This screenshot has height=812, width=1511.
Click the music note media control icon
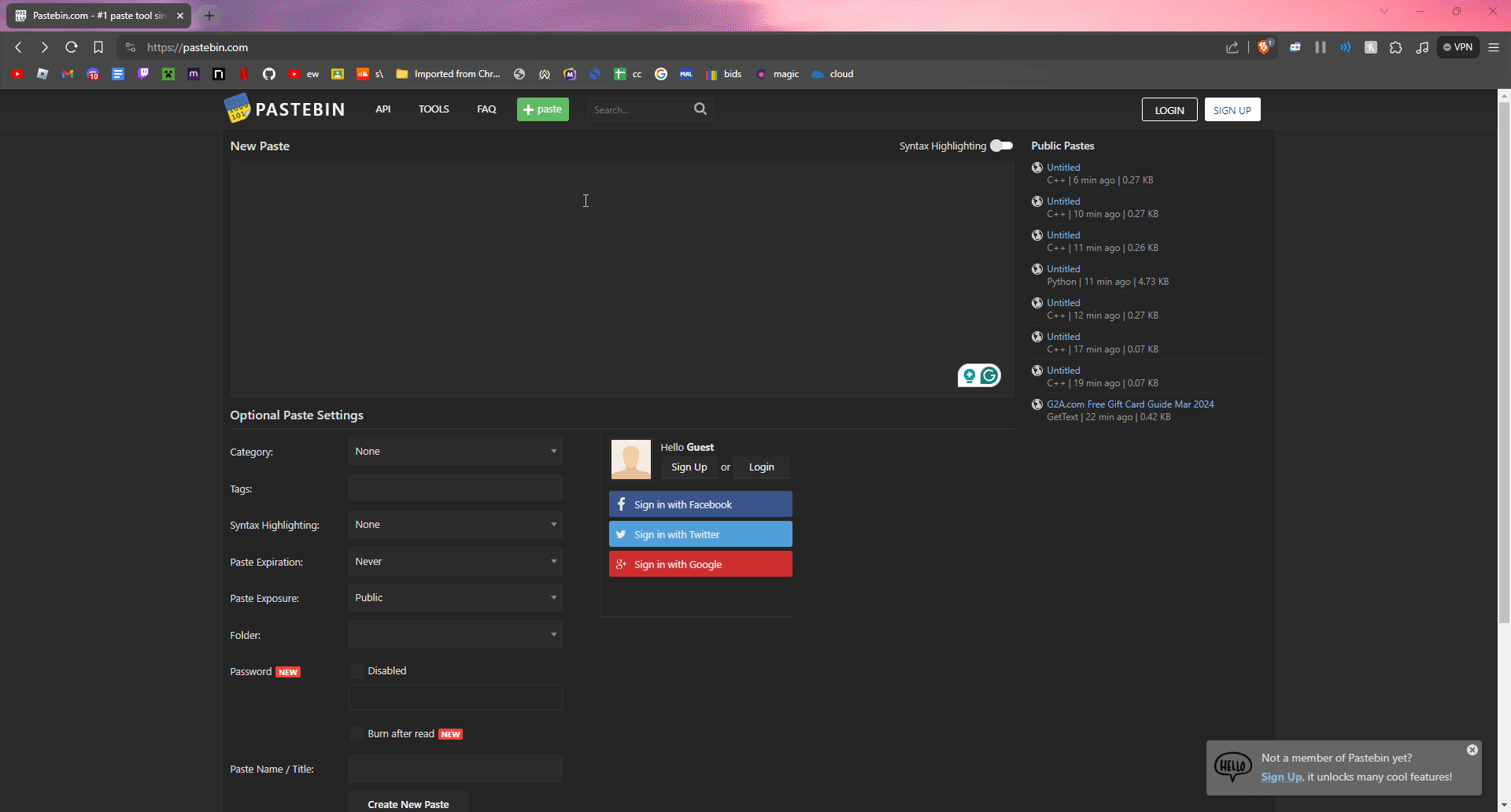pos(1422,47)
